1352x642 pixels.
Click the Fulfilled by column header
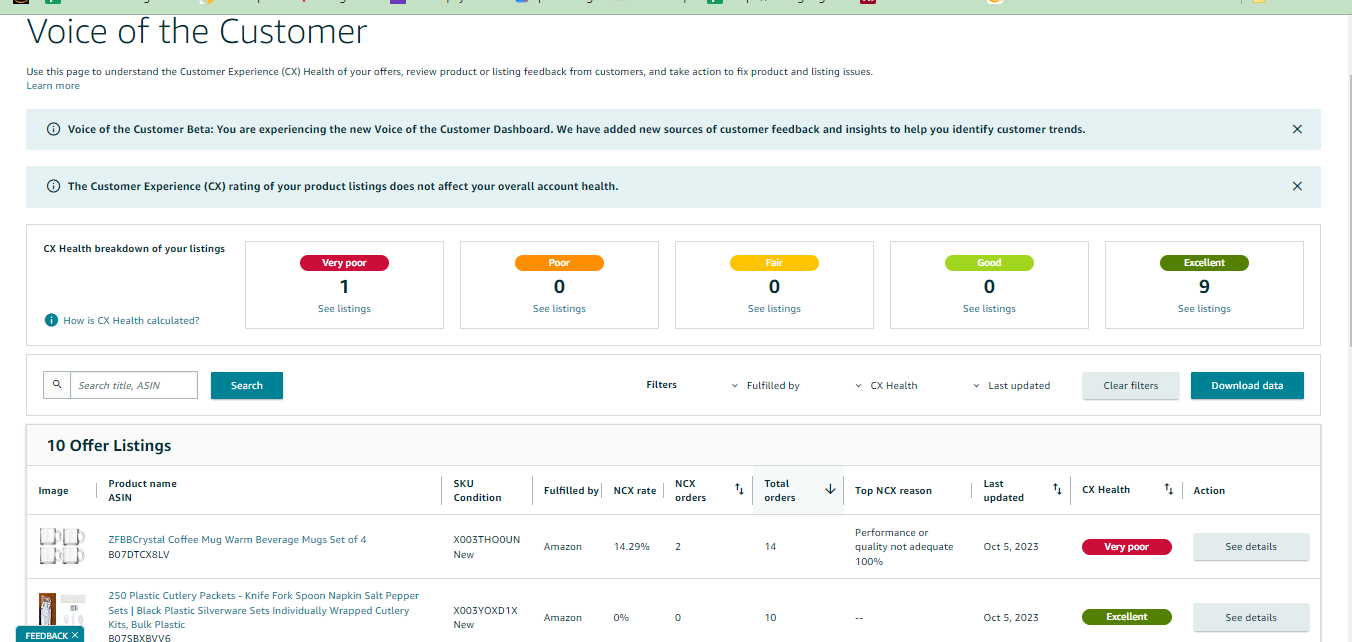pyautogui.click(x=571, y=490)
